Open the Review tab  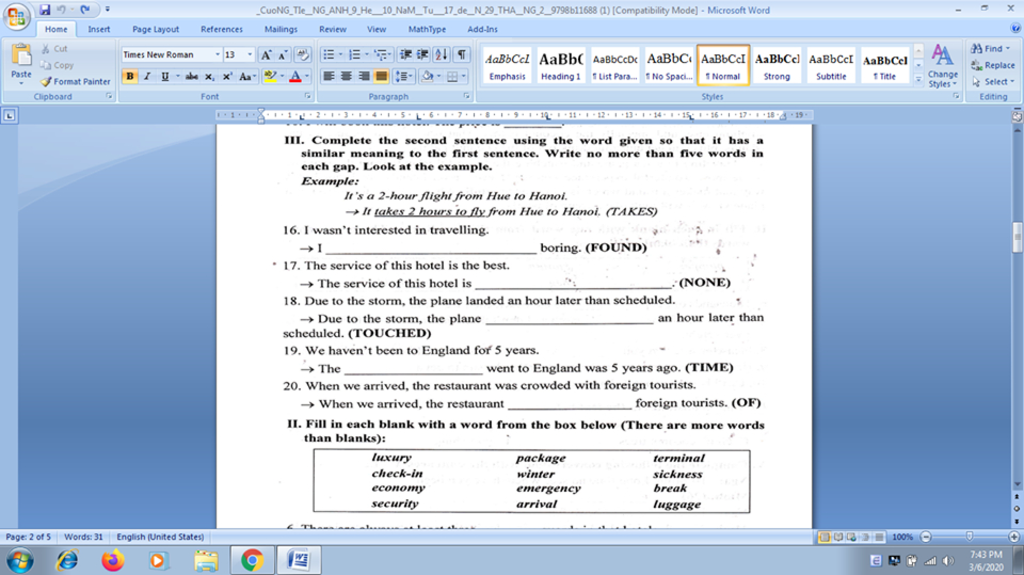tap(332, 29)
